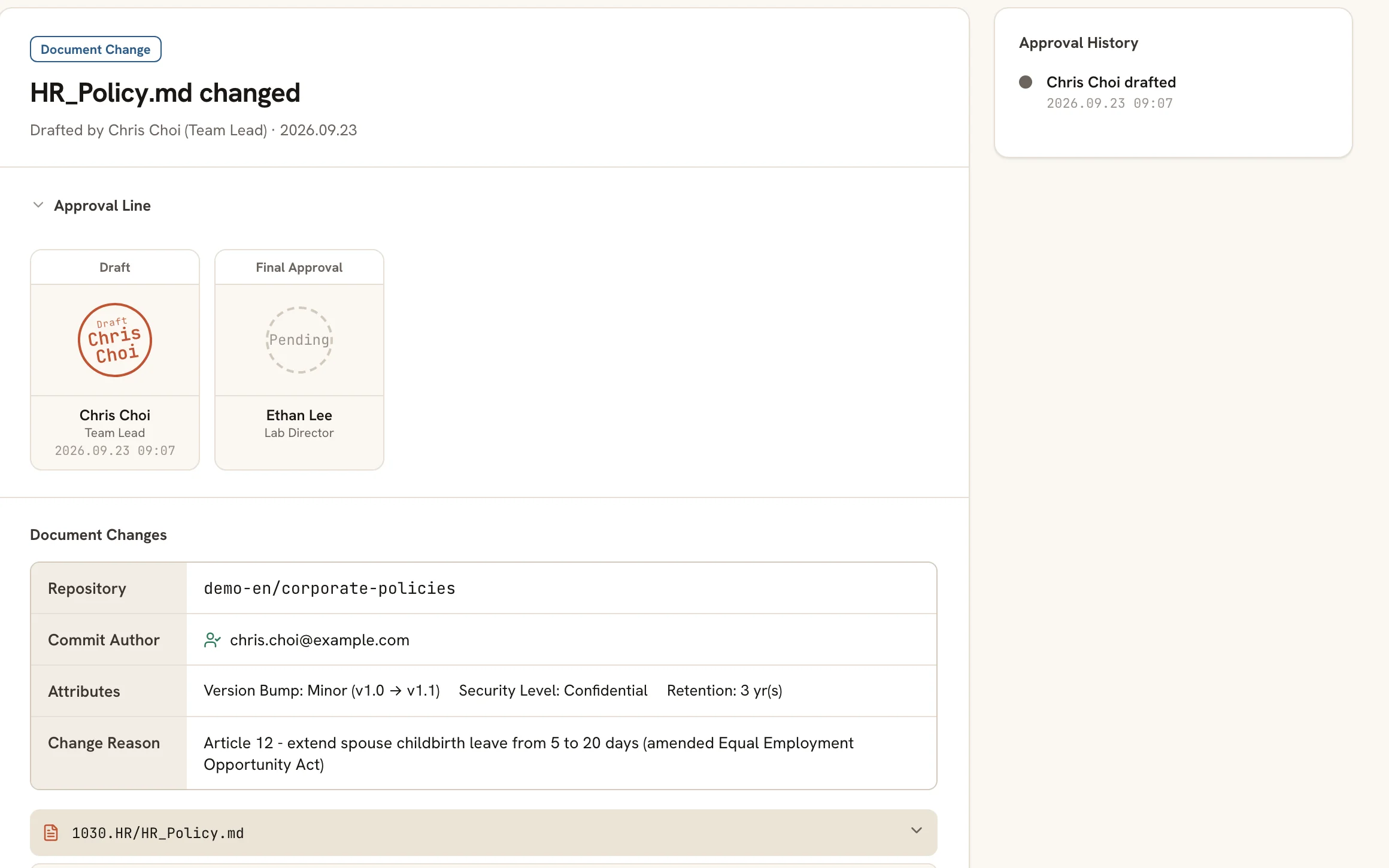Viewport: 1389px width, 868px height.
Task: Click the Approval Line section heading
Action: (x=102, y=205)
